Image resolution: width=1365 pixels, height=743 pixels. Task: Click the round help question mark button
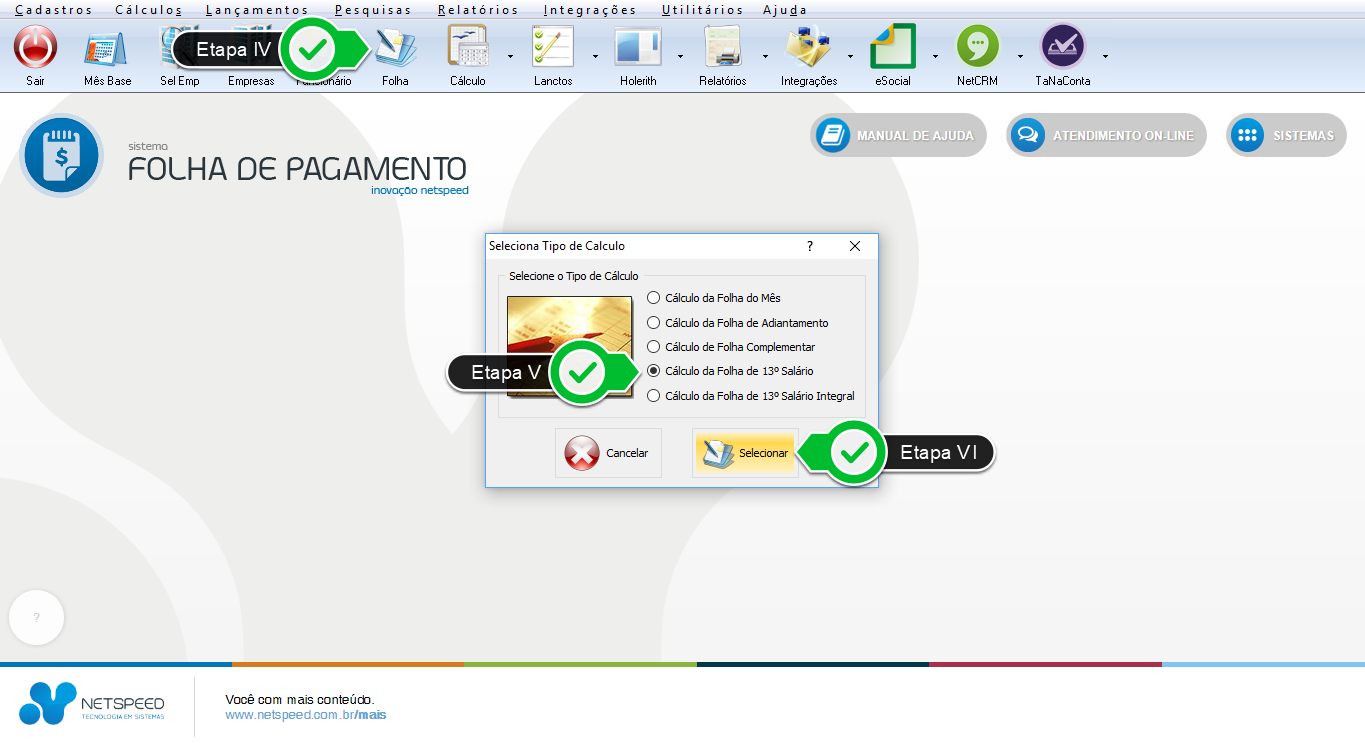(x=37, y=618)
